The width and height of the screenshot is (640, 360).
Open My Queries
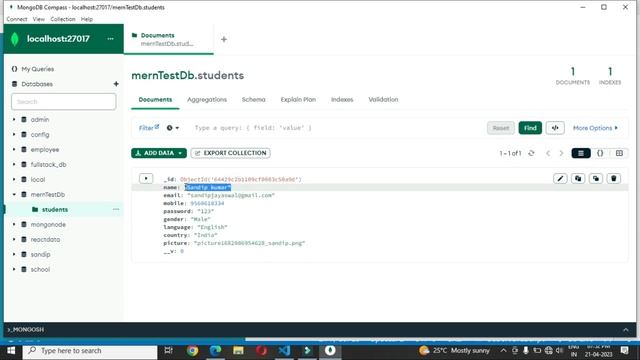click(x=38, y=69)
